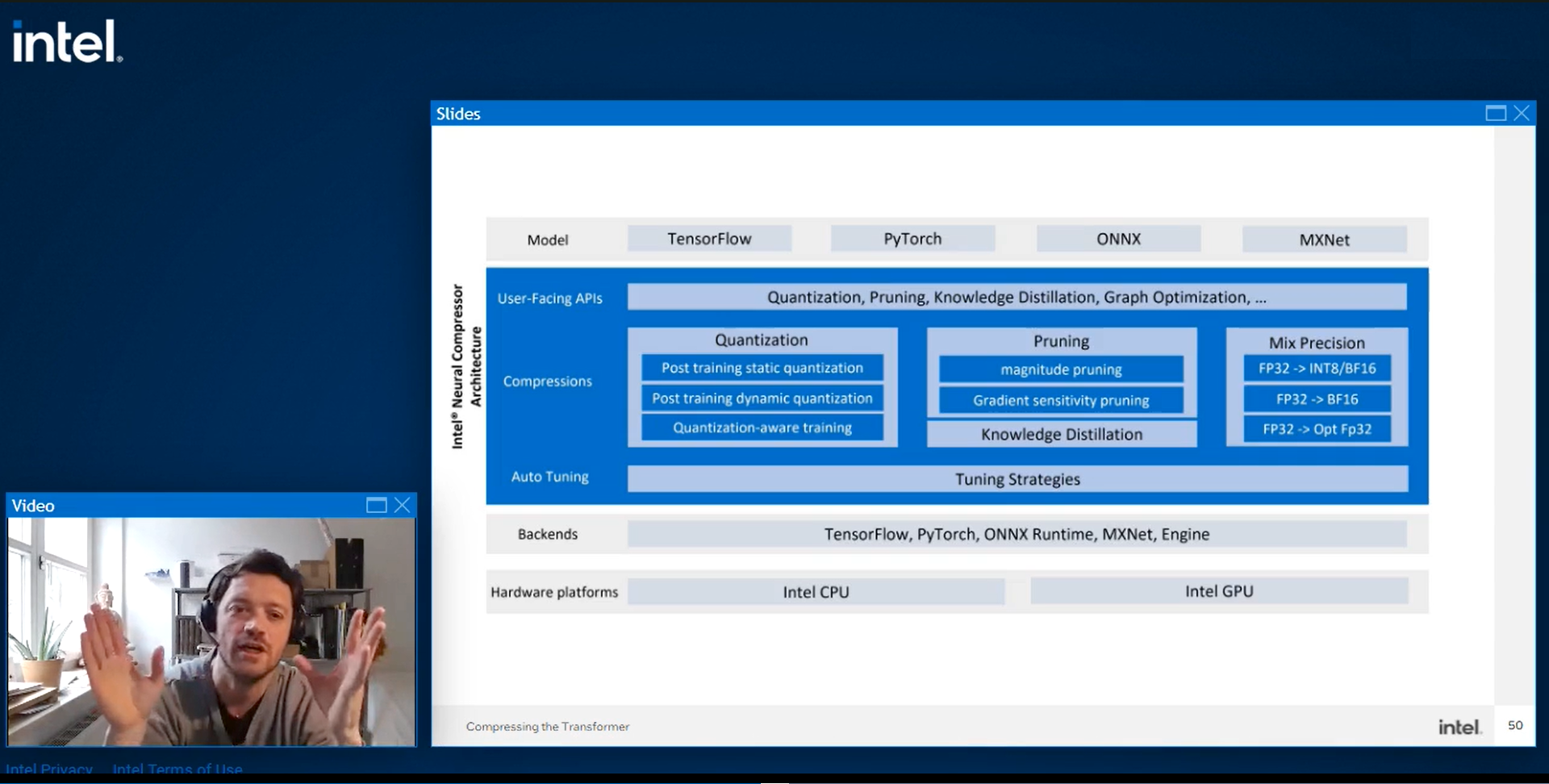Screen dimensions: 1549x784
Task: Click the MXNet model box
Action: (x=1324, y=240)
